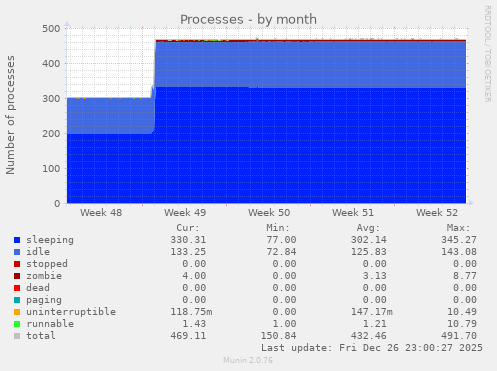The width and height of the screenshot is (497, 371).
Task: Click the zombie current value 4.00
Action: 194,276
